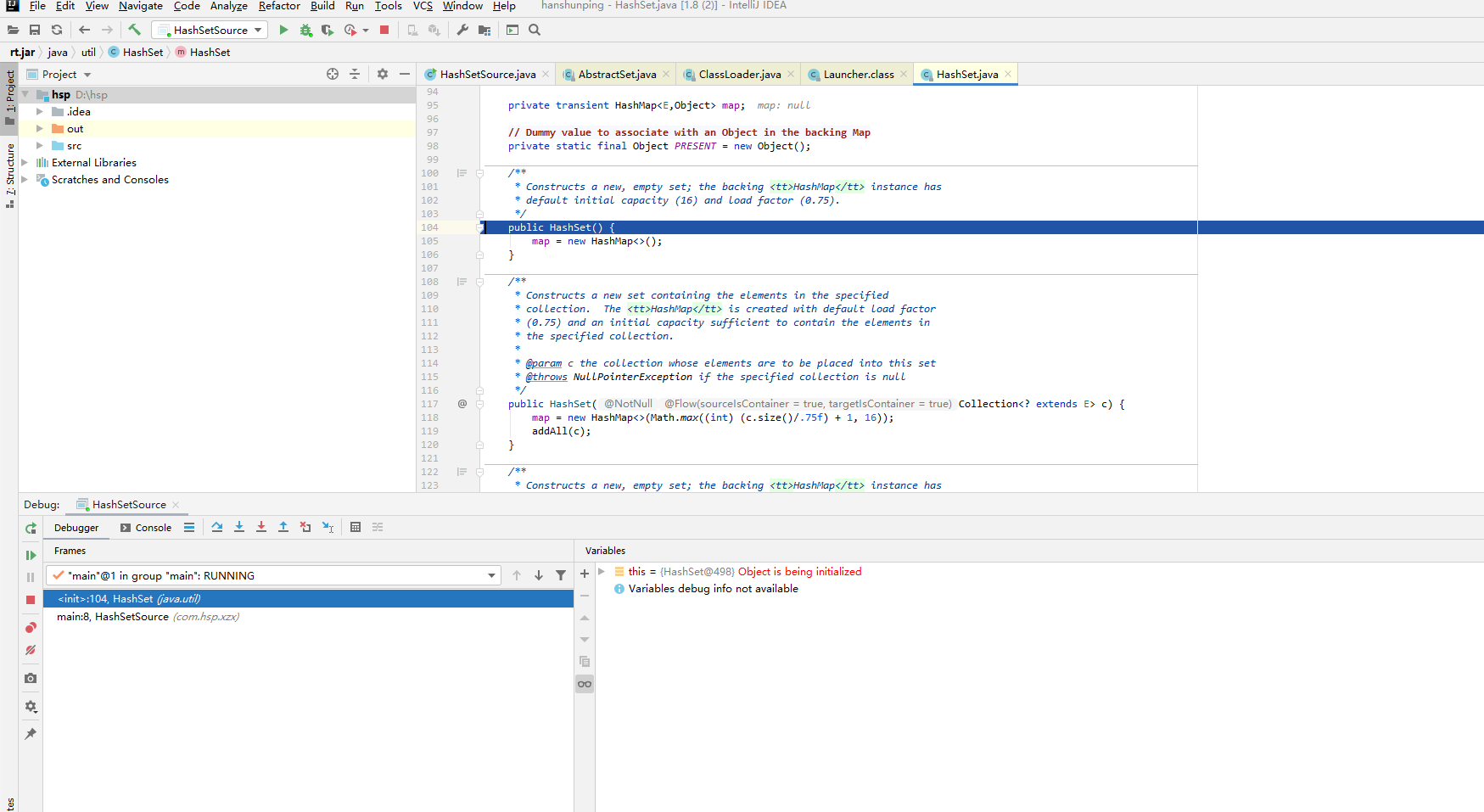1484x812 pixels.
Task: Click the Variables panel scrollbar down arrow
Action: coord(585,640)
